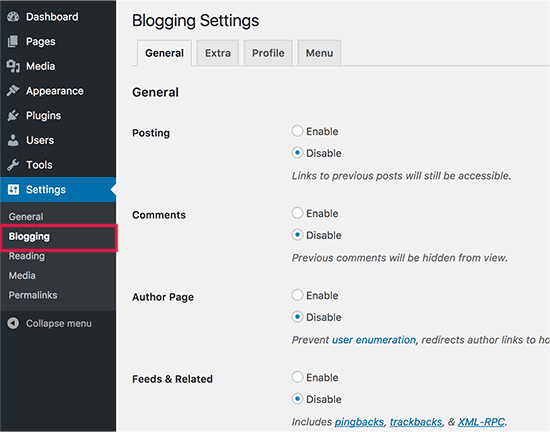
Task: Open the Profile tab
Action: 268,53
